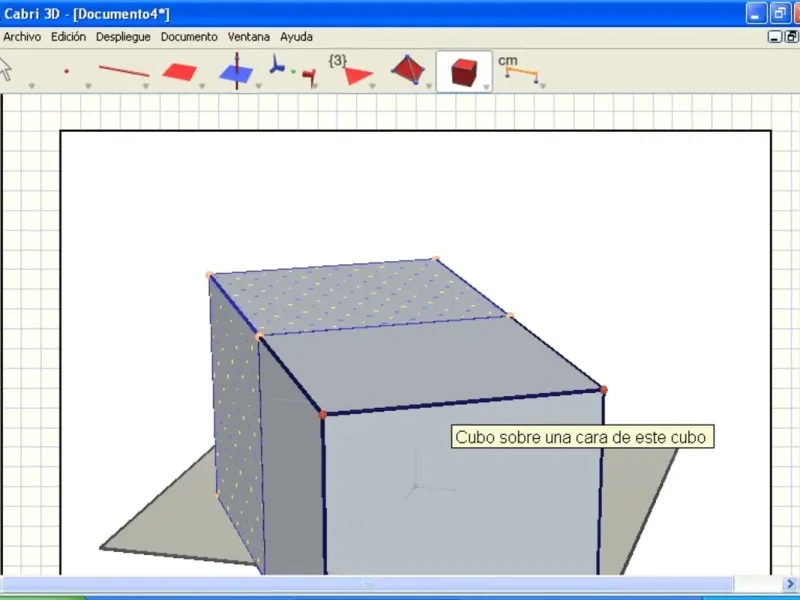Select the tetrahedron polyhedron tool
Screen dimensions: 800x600
tap(408, 69)
